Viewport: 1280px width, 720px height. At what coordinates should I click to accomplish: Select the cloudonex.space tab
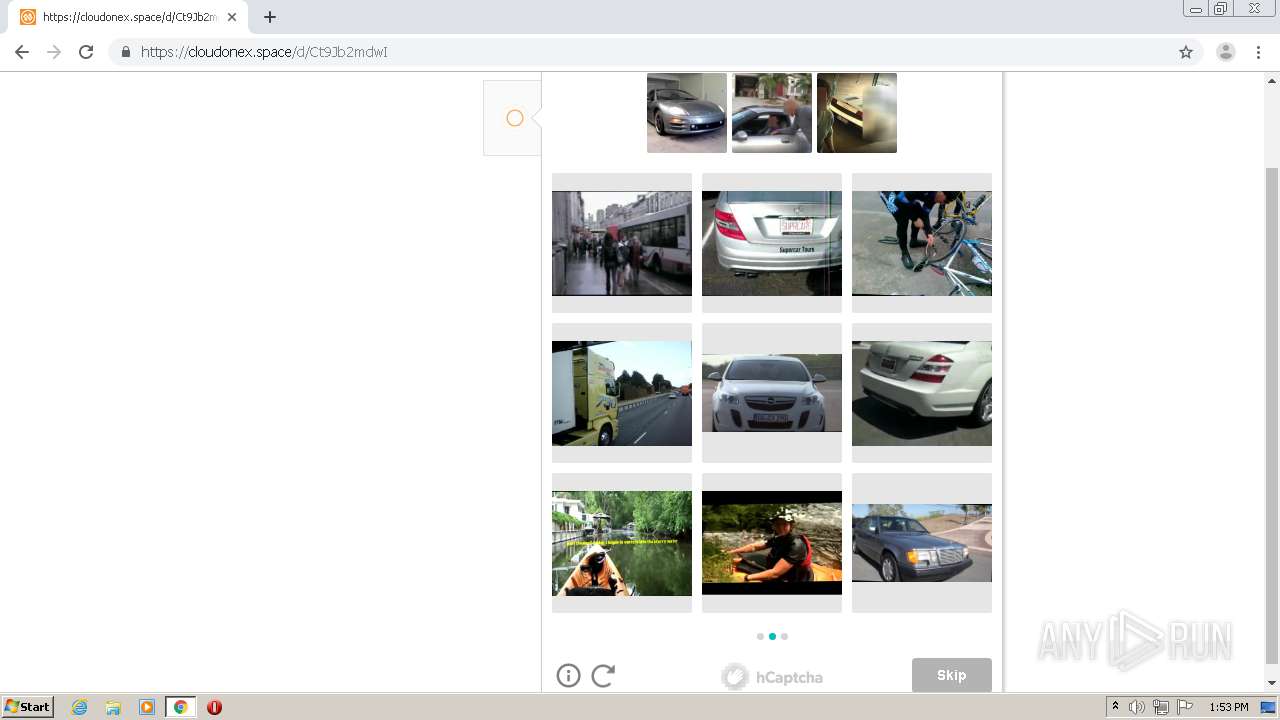[130, 17]
